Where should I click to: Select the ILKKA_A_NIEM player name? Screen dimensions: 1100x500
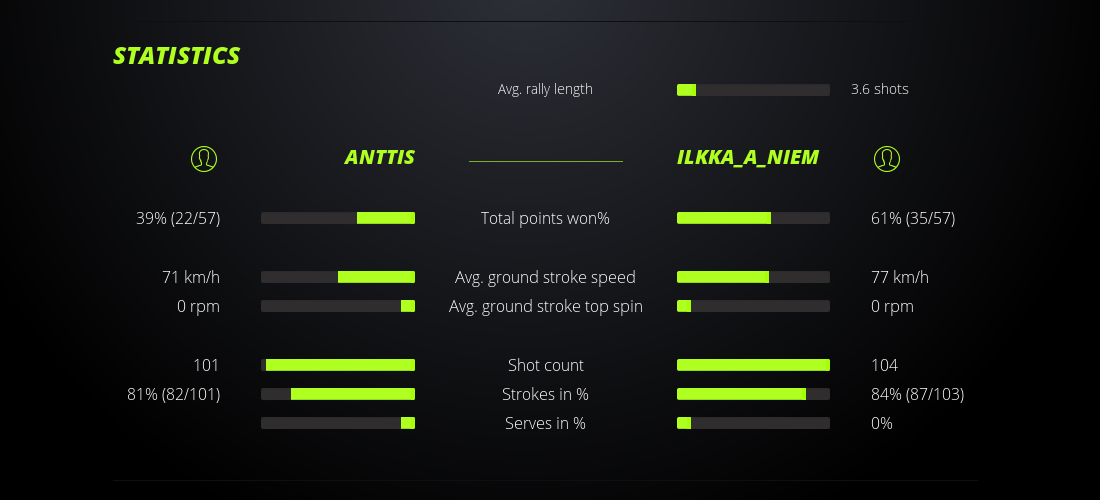coord(748,157)
